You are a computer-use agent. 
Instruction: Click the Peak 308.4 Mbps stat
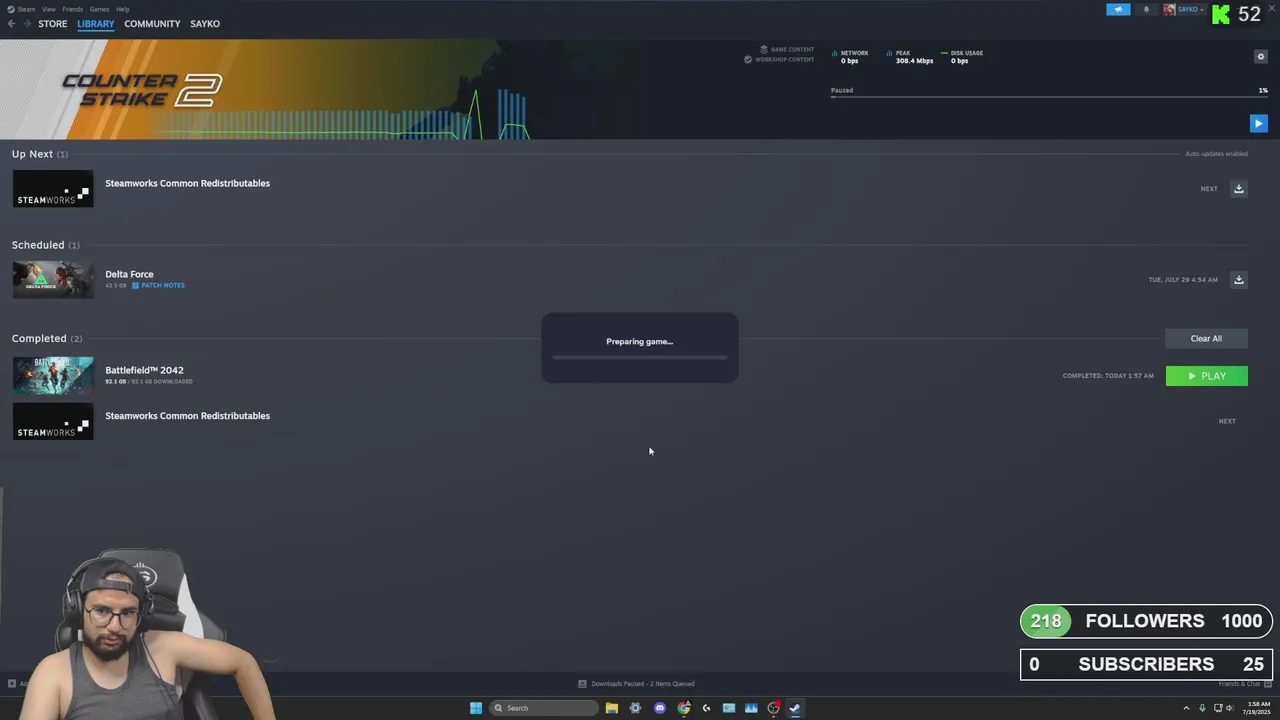pyautogui.click(x=910, y=57)
